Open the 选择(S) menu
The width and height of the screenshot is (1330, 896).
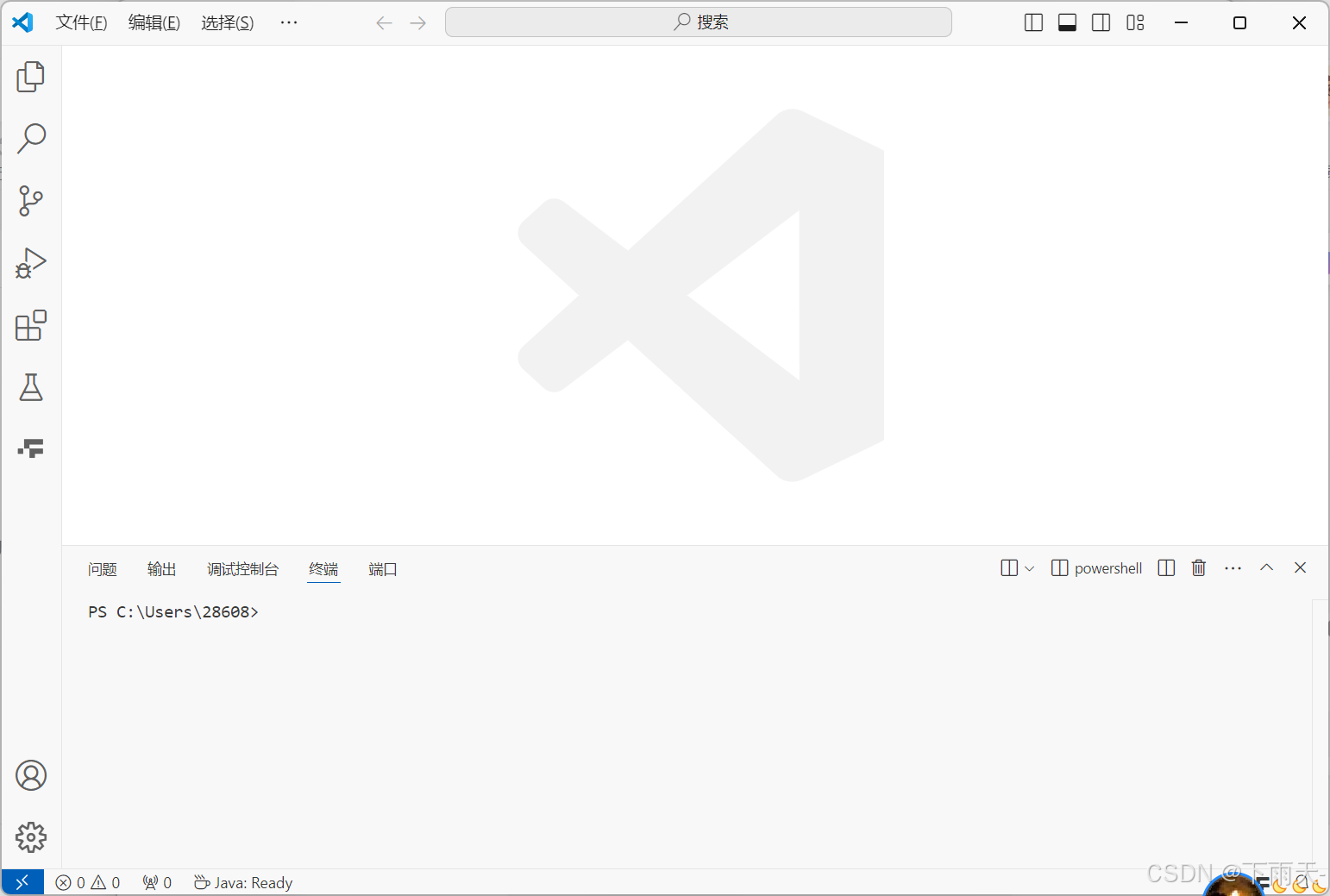click(x=228, y=22)
